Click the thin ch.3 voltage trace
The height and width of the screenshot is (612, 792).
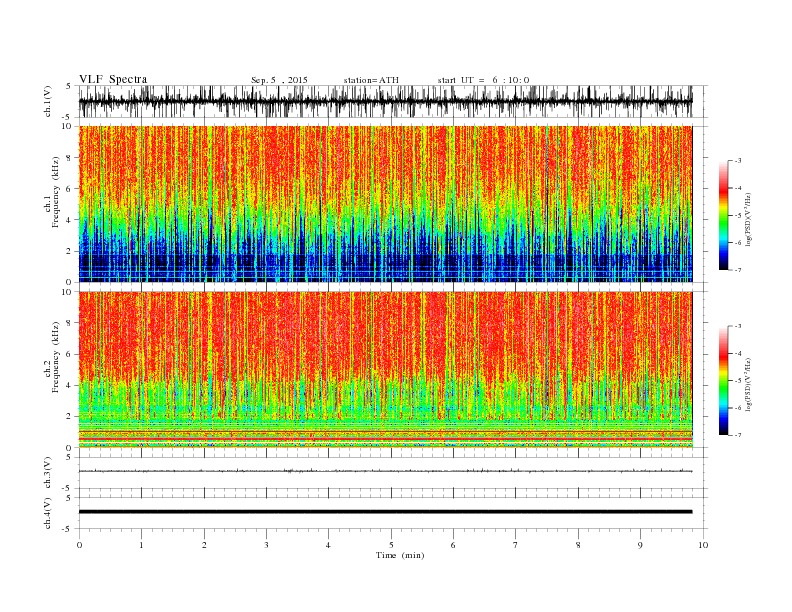point(385,471)
